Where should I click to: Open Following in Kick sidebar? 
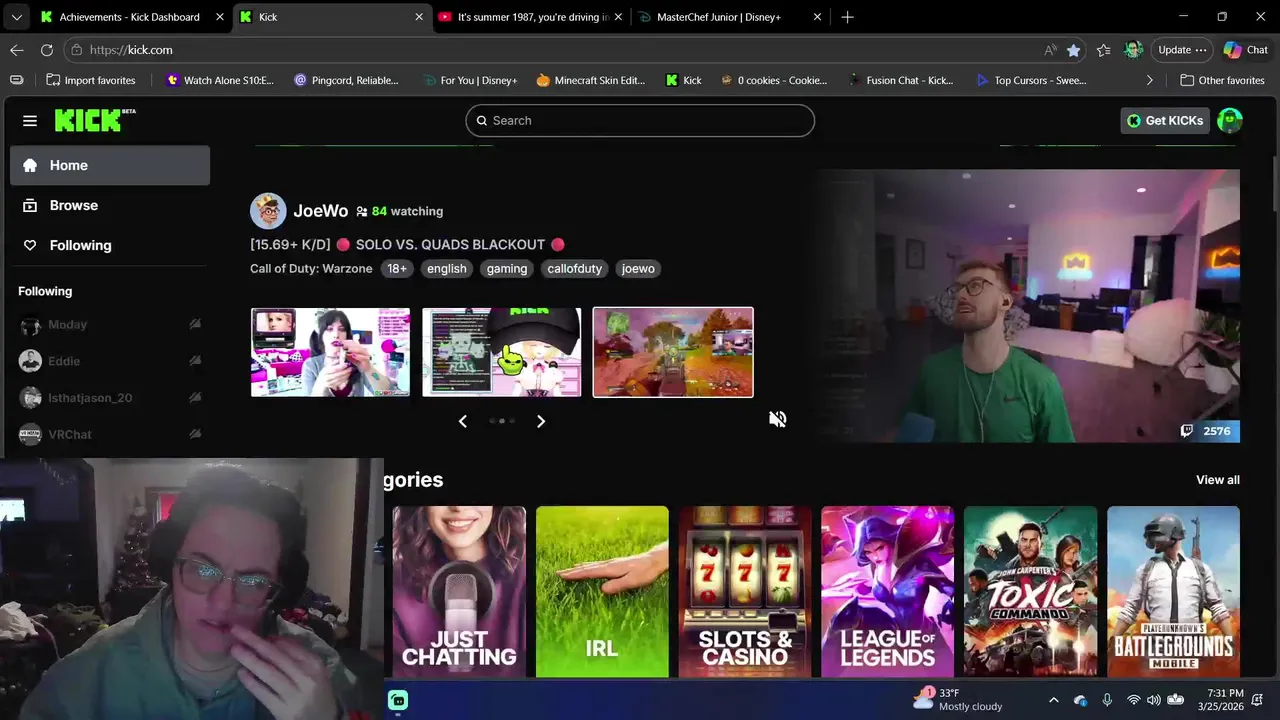(x=110, y=245)
